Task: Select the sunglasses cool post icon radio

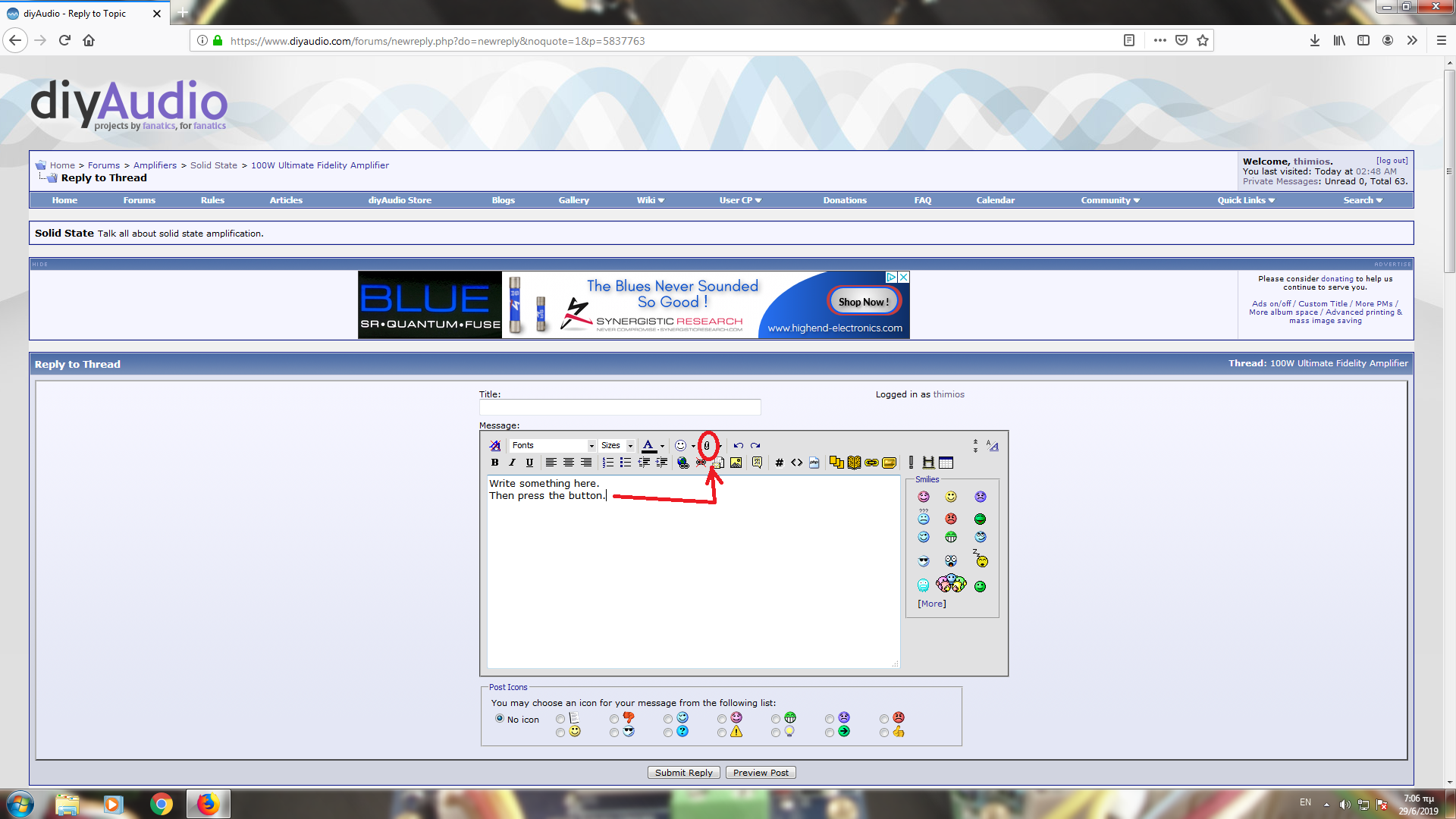Action: click(614, 733)
